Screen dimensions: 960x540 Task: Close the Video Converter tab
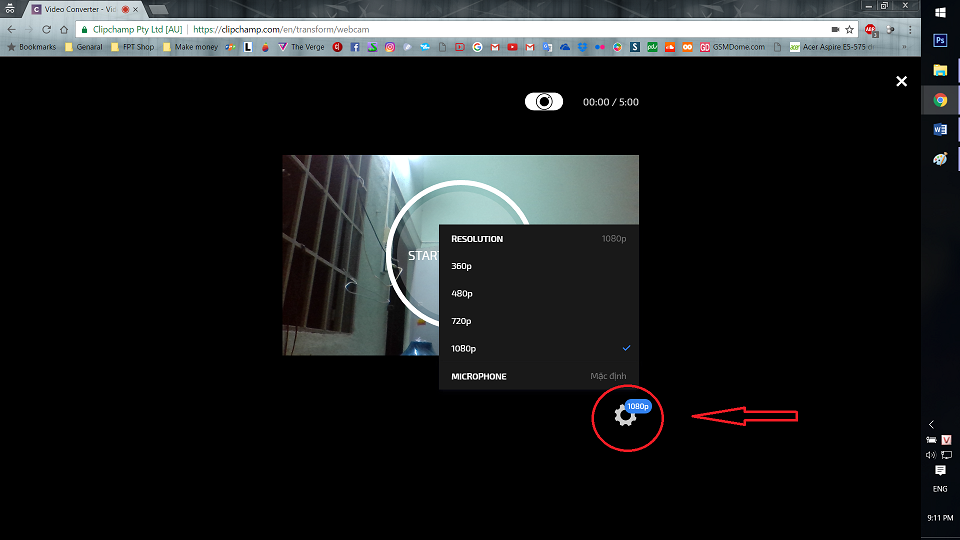(136, 9)
